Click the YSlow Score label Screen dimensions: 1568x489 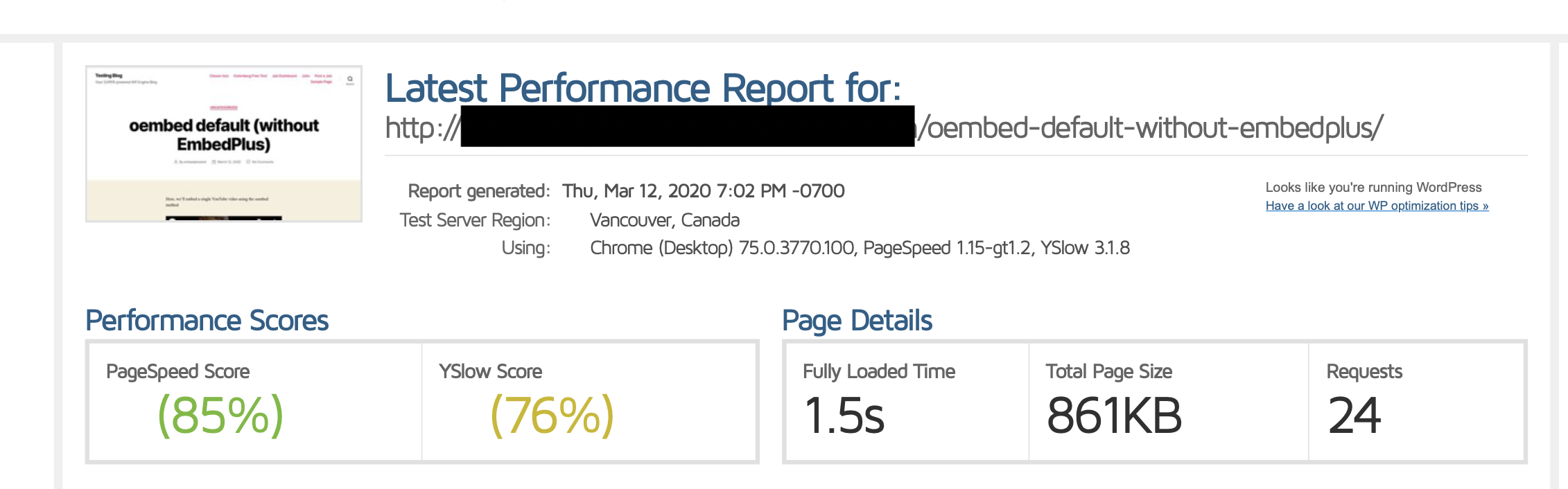click(490, 372)
